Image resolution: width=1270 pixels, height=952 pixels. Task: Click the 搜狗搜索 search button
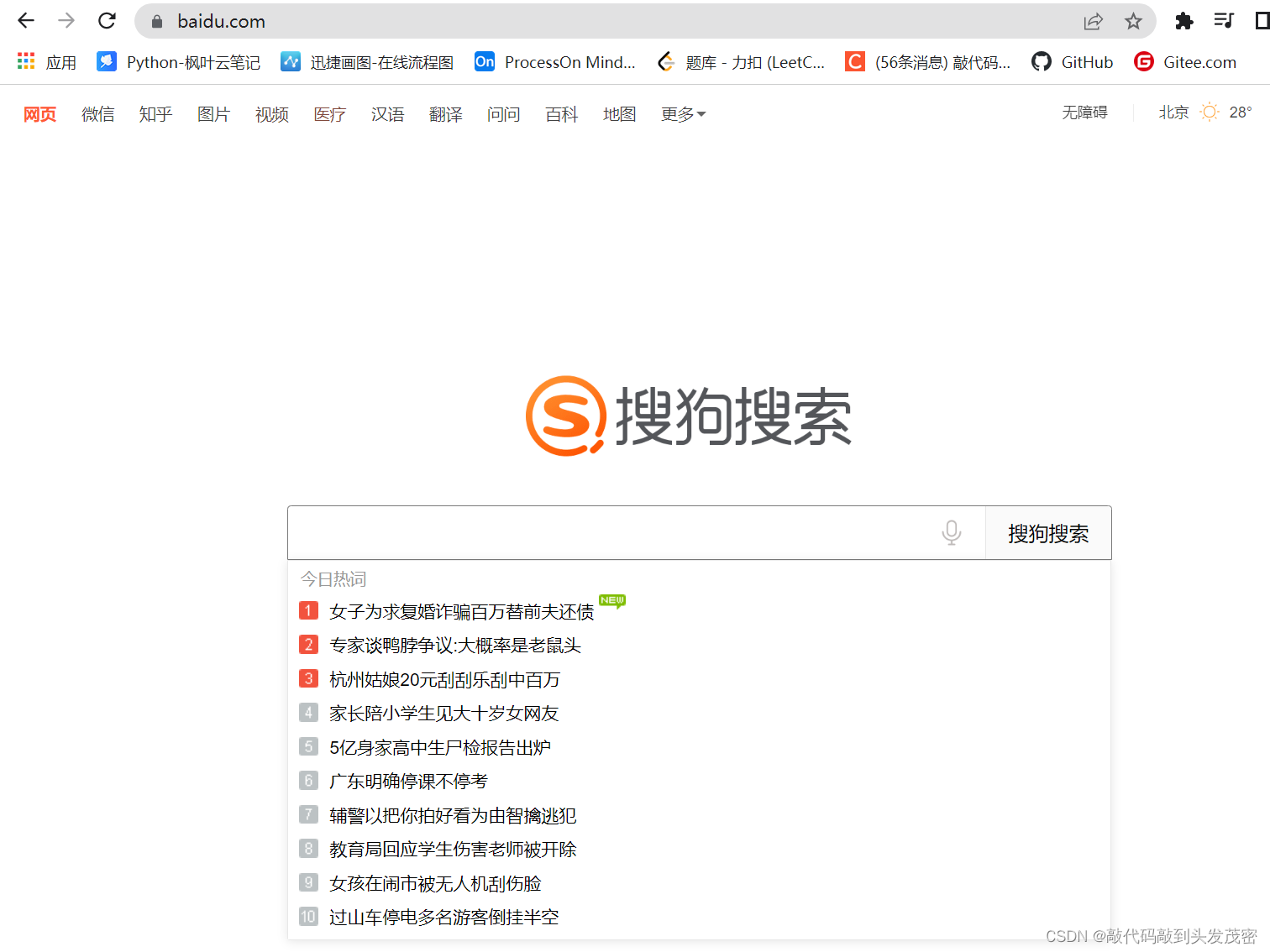pyautogui.click(x=1048, y=533)
